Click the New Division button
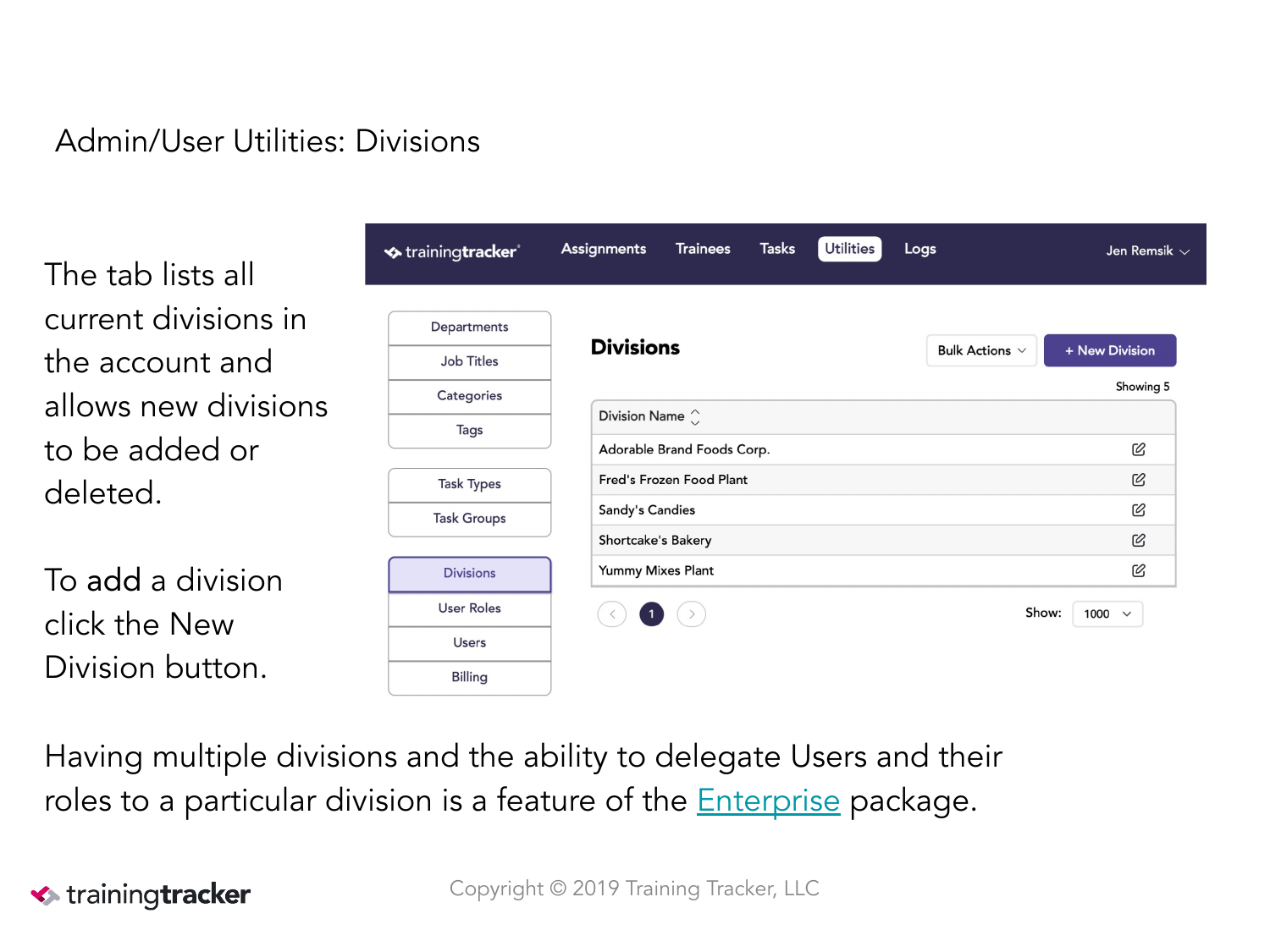Image resolution: width=1270 pixels, height=952 pixels. tap(1110, 350)
